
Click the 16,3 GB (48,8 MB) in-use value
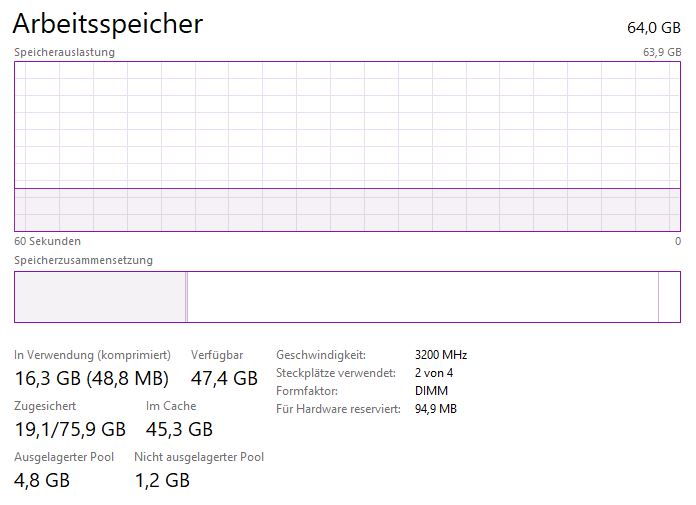pos(91,378)
